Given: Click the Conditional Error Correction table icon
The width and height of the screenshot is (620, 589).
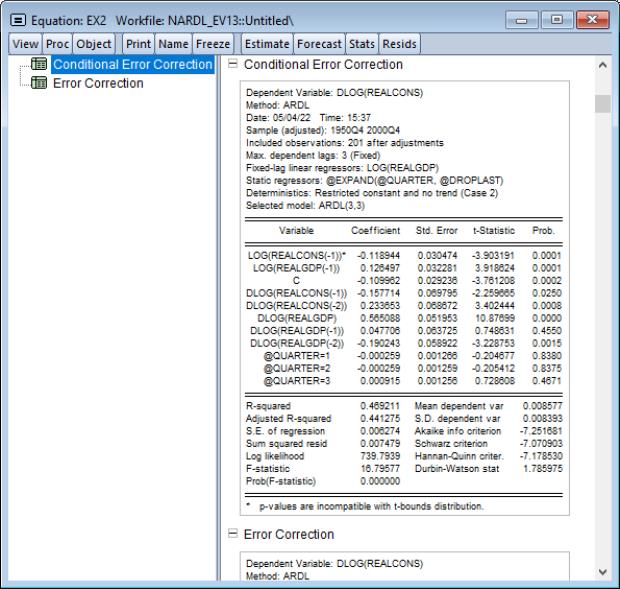Looking at the screenshot, I should pyautogui.click(x=41, y=66).
